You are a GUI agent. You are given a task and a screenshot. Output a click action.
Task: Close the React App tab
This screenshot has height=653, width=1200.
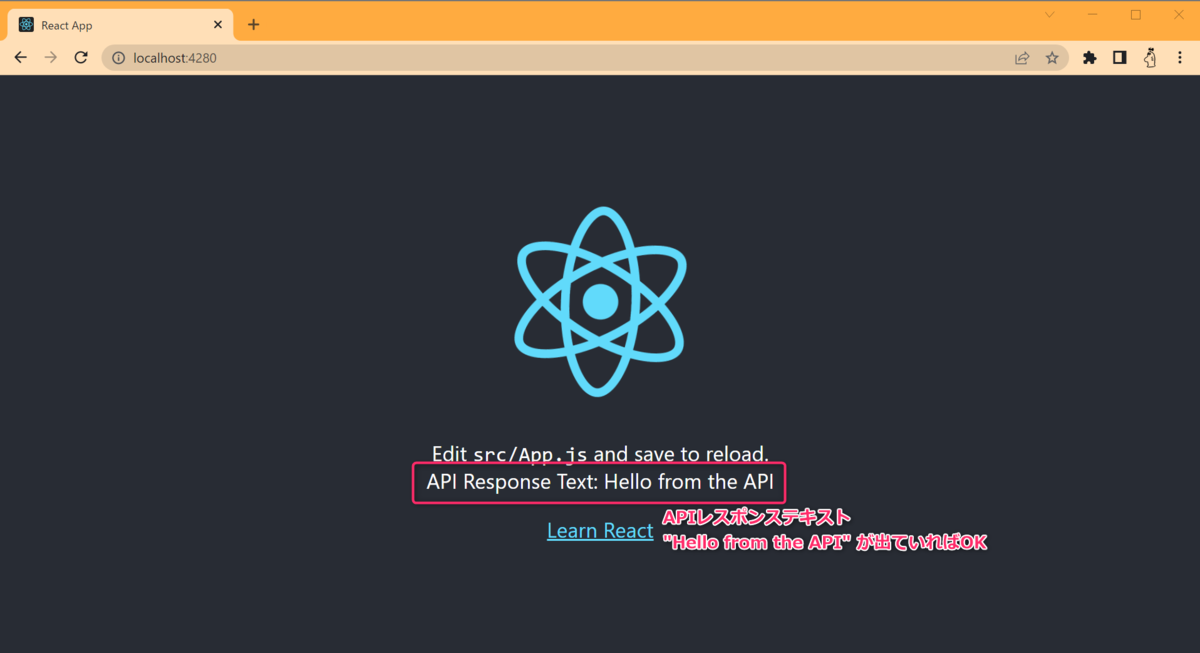[218, 25]
